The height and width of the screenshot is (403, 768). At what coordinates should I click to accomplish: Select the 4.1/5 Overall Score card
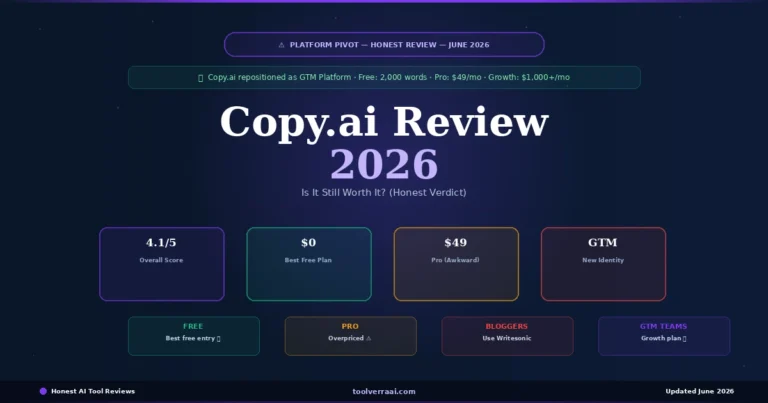click(x=162, y=264)
